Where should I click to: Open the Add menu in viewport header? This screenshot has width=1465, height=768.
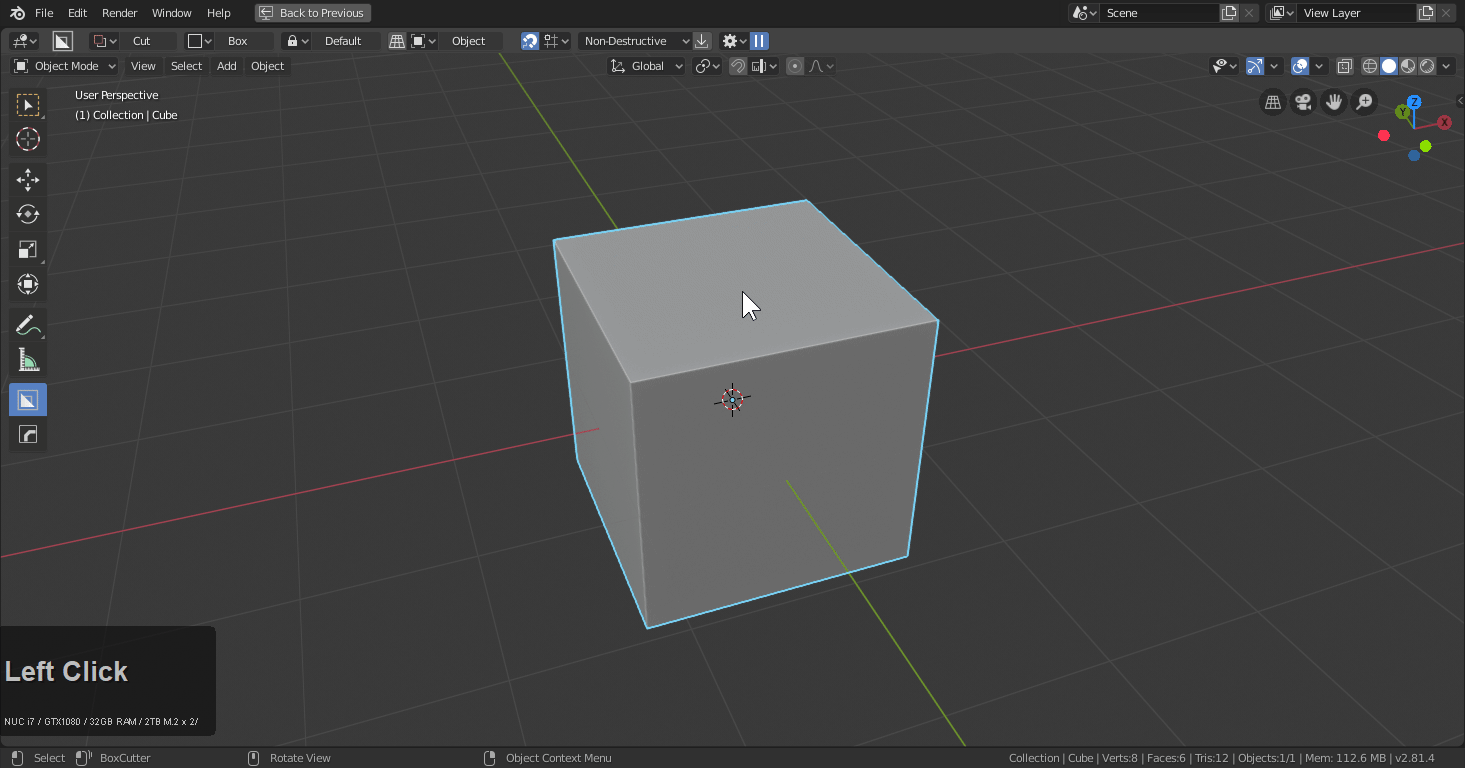coord(227,66)
